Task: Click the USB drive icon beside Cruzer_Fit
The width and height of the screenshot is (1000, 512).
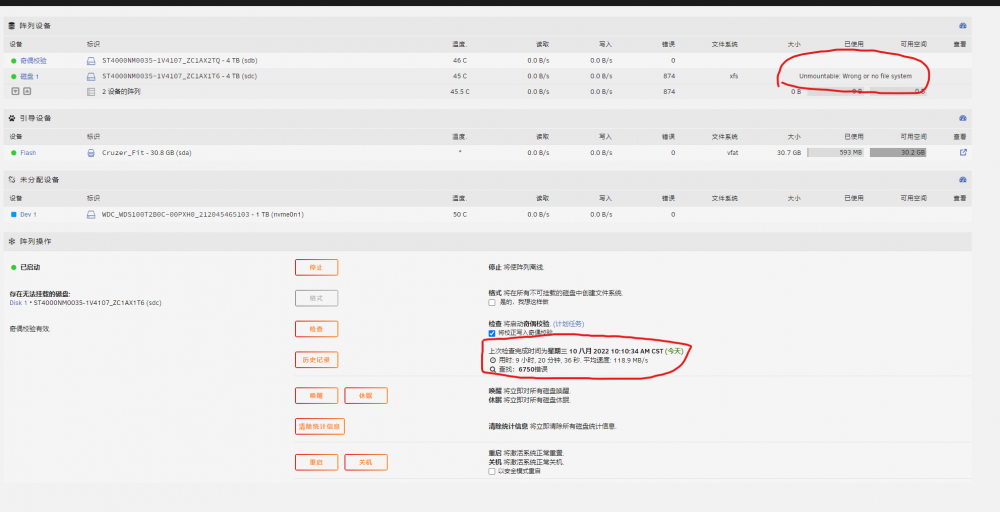Action: coord(91,153)
